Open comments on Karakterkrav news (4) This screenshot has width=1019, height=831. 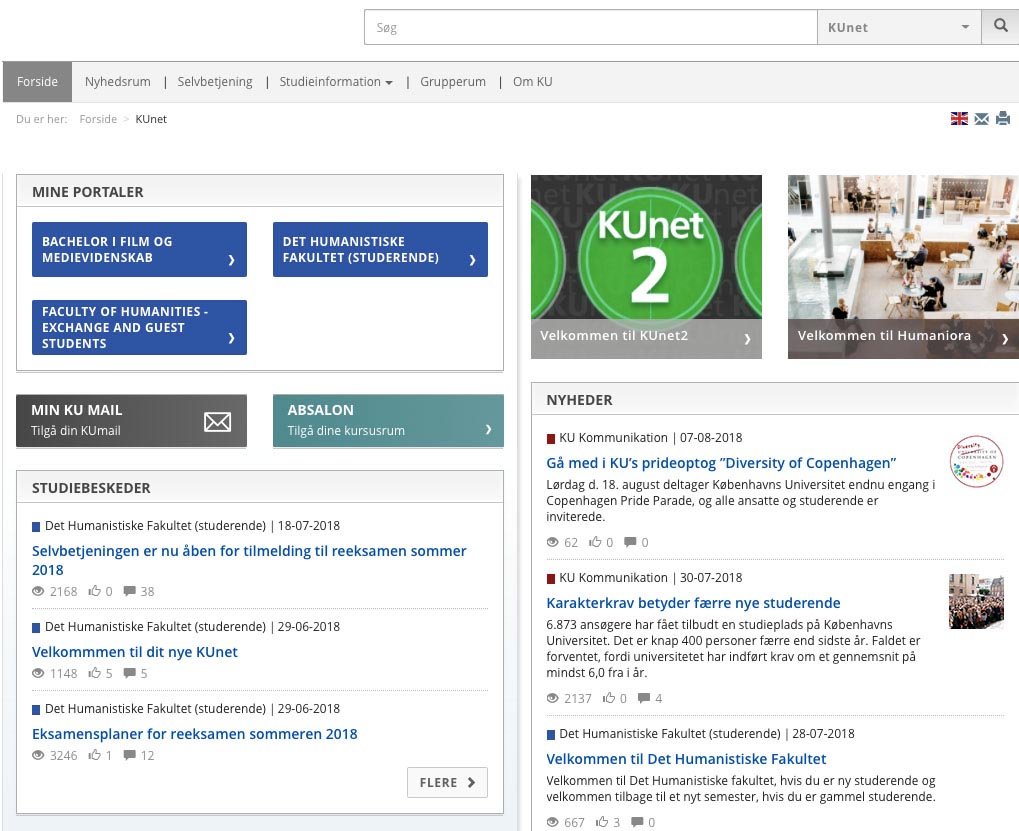pos(644,698)
